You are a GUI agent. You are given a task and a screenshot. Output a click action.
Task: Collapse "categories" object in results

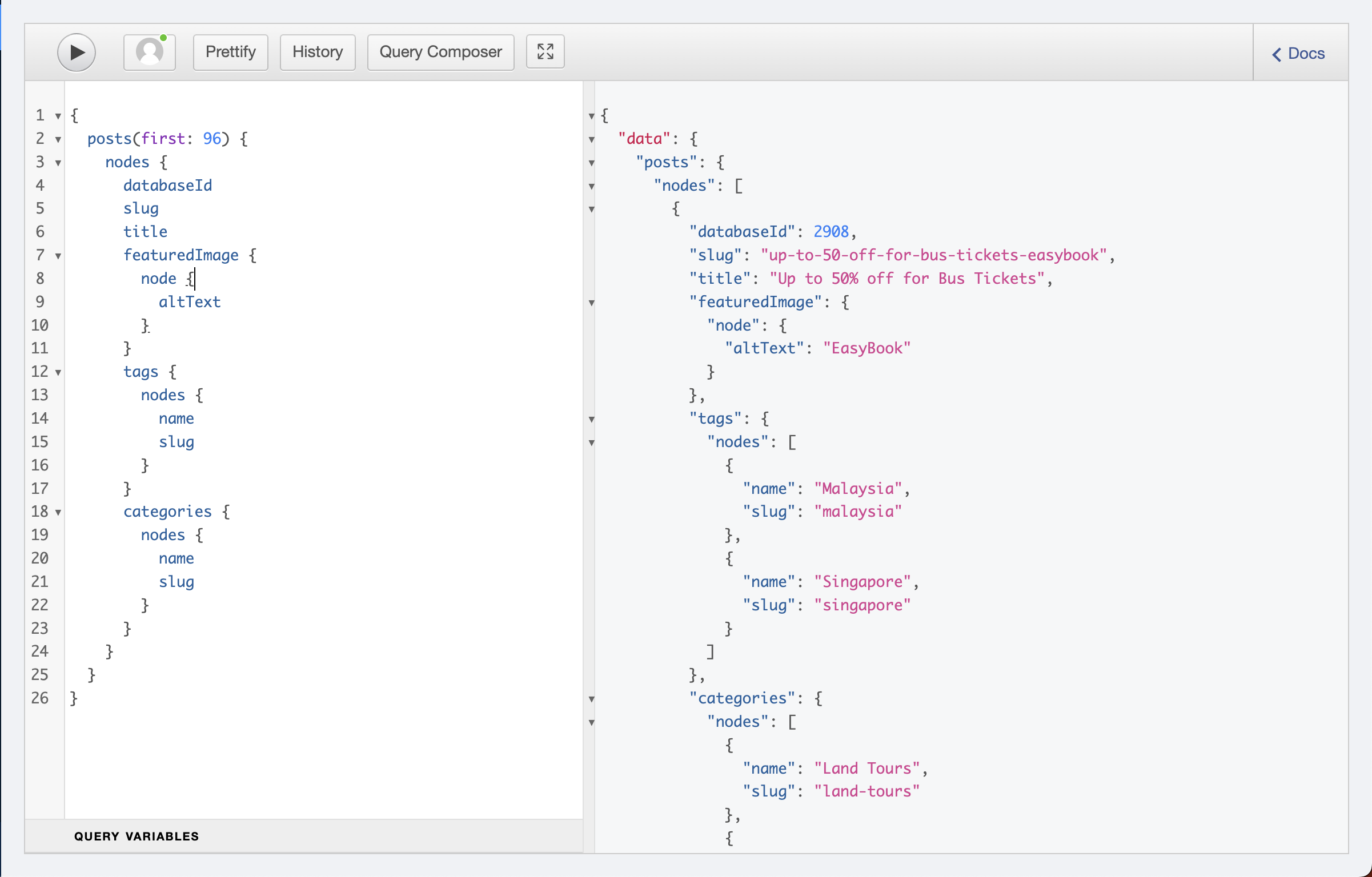(591, 699)
